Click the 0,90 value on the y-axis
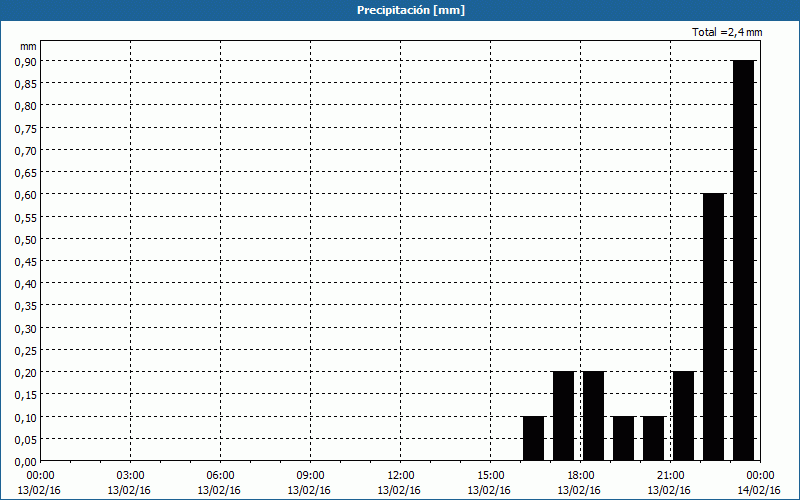The height and width of the screenshot is (500, 800). point(25,61)
